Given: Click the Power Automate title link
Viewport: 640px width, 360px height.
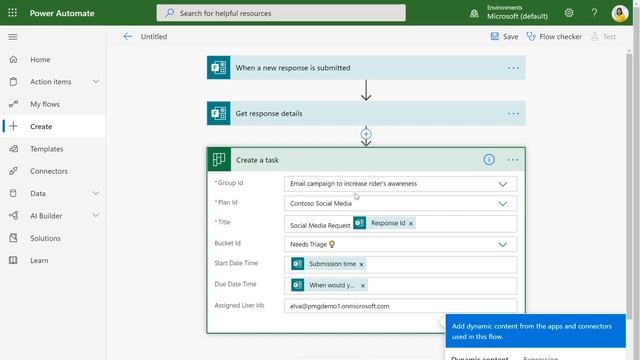Looking at the screenshot, I should (62, 13).
